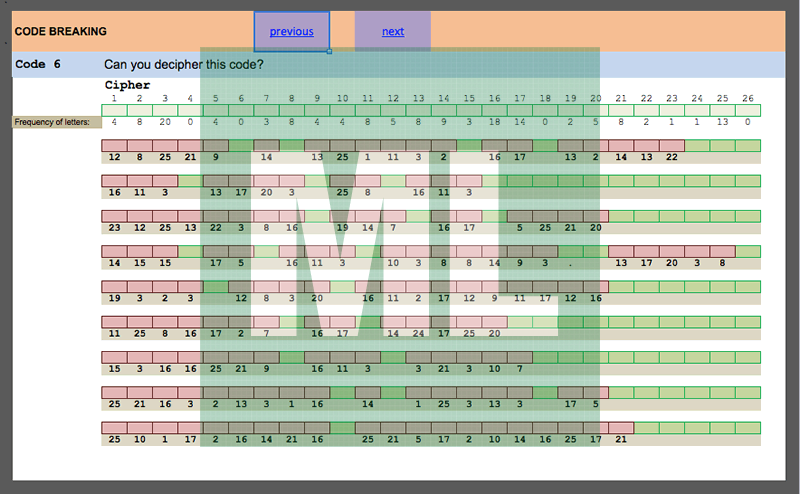Click the "CODE BREAKING" title
This screenshot has width=800, height=494.
pos(61,32)
